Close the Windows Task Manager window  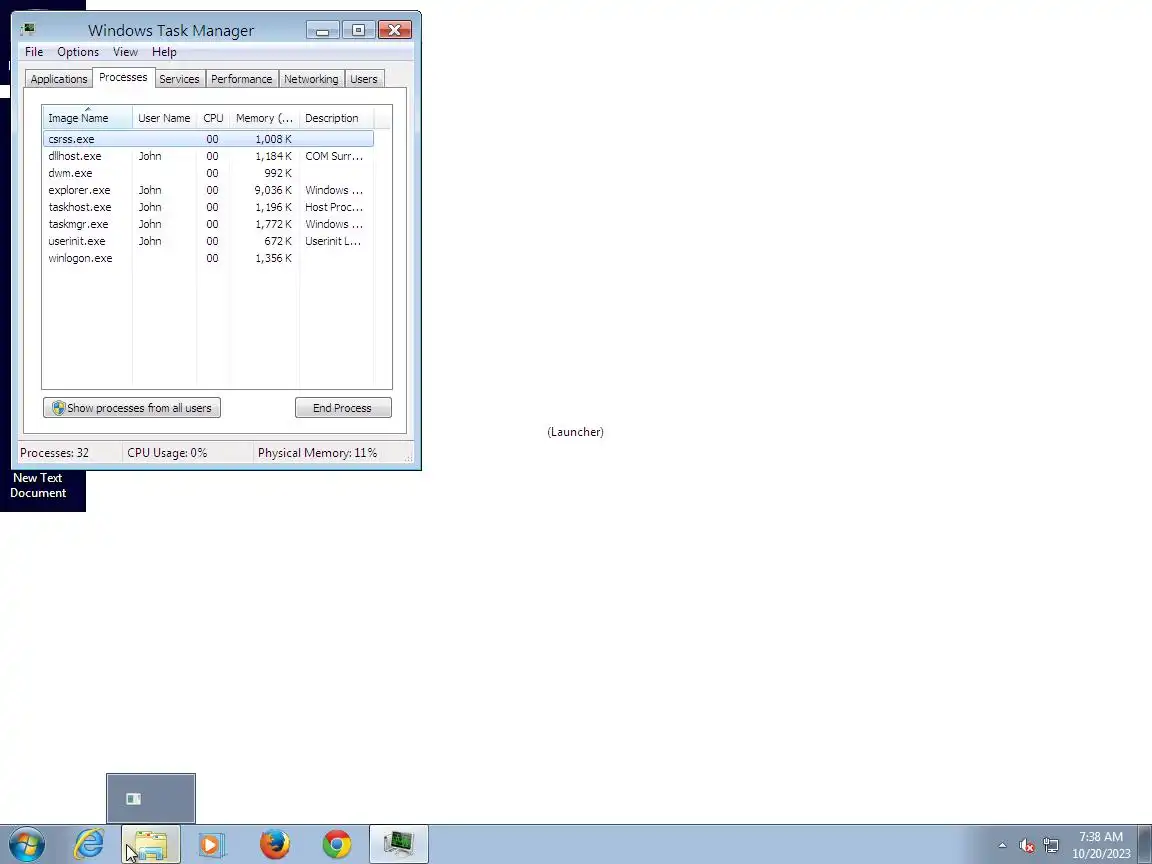(395, 30)
